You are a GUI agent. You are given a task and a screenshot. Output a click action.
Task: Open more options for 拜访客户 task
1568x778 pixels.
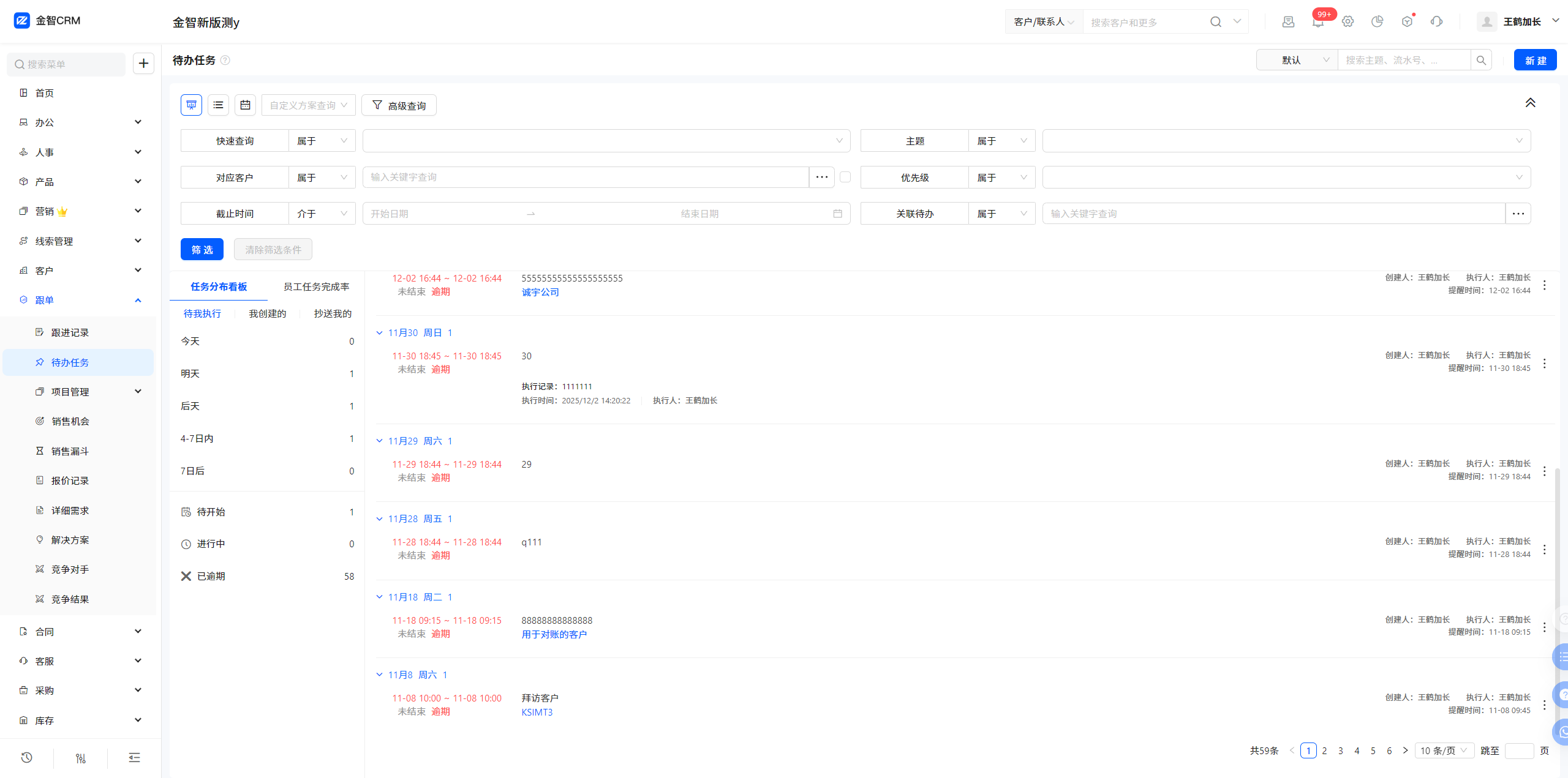pyautogui.click(x=1544, y=705)
